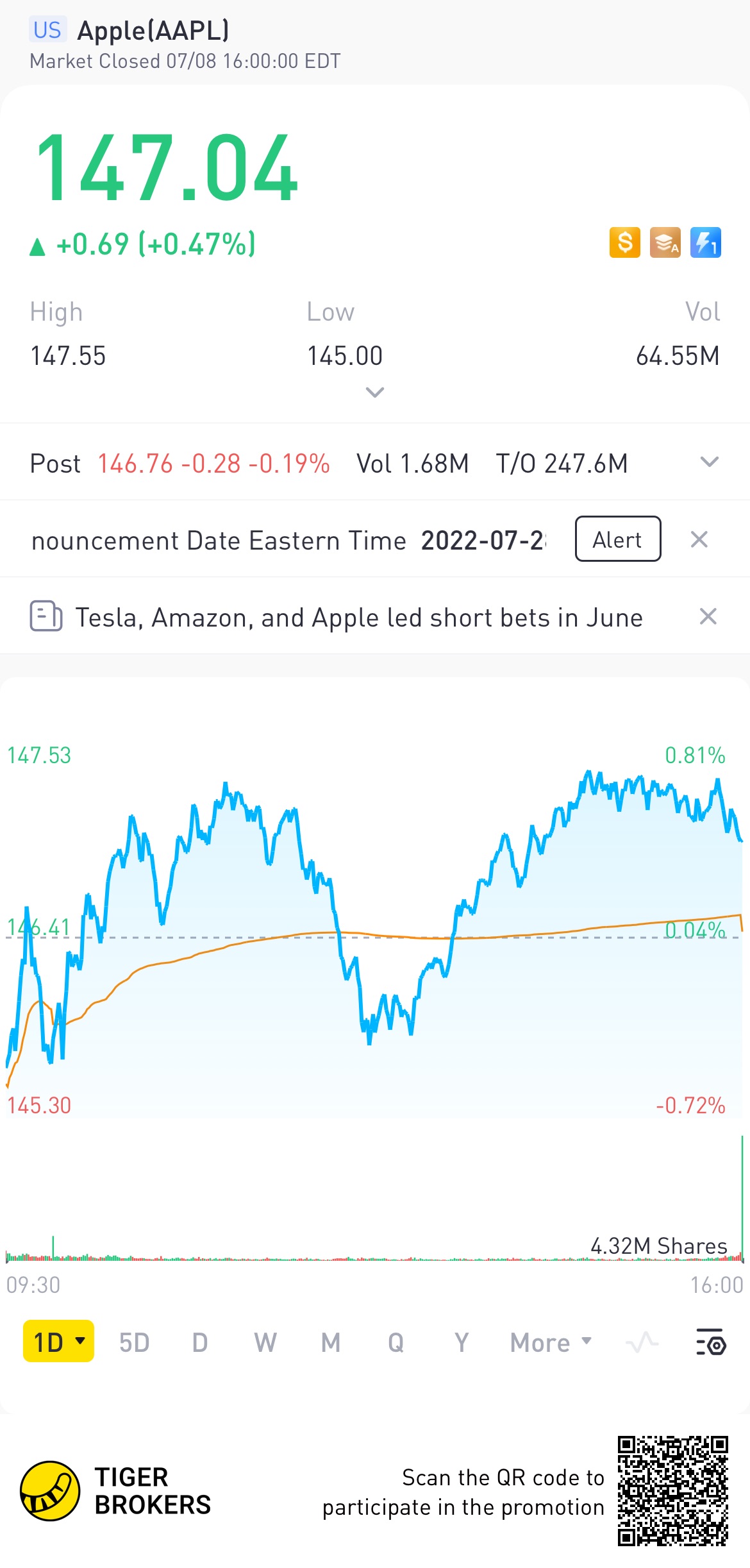Switch to the Y yearly chart tab
750x1568 pixels.
[x=462, y=1342]
